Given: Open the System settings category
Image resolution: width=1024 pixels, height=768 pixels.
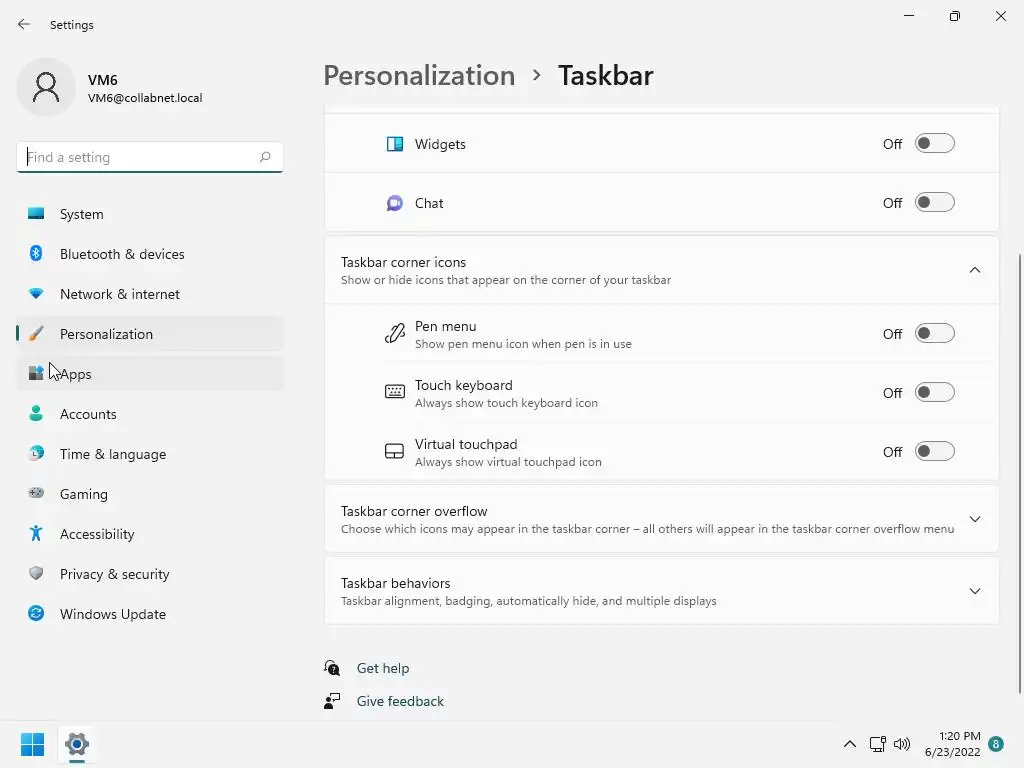Looking at the screenshot, I should pos(82,214).
